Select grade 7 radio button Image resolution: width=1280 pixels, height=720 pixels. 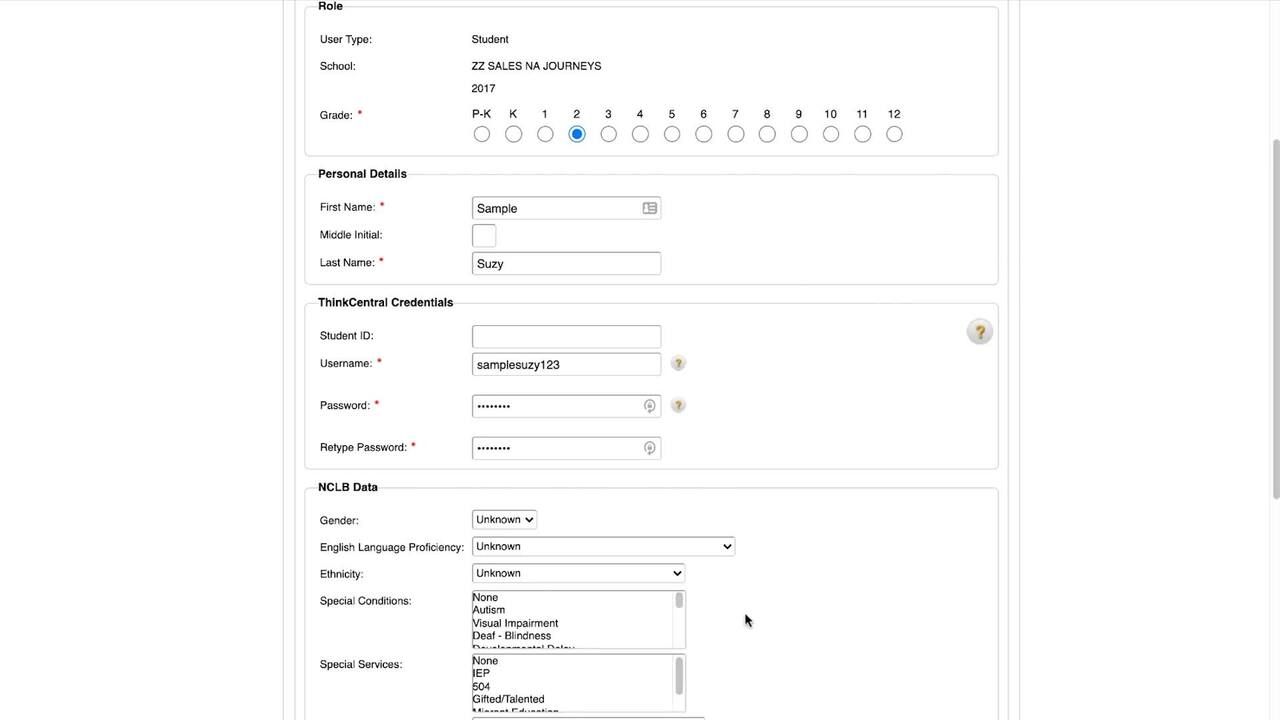coord(736,134)
